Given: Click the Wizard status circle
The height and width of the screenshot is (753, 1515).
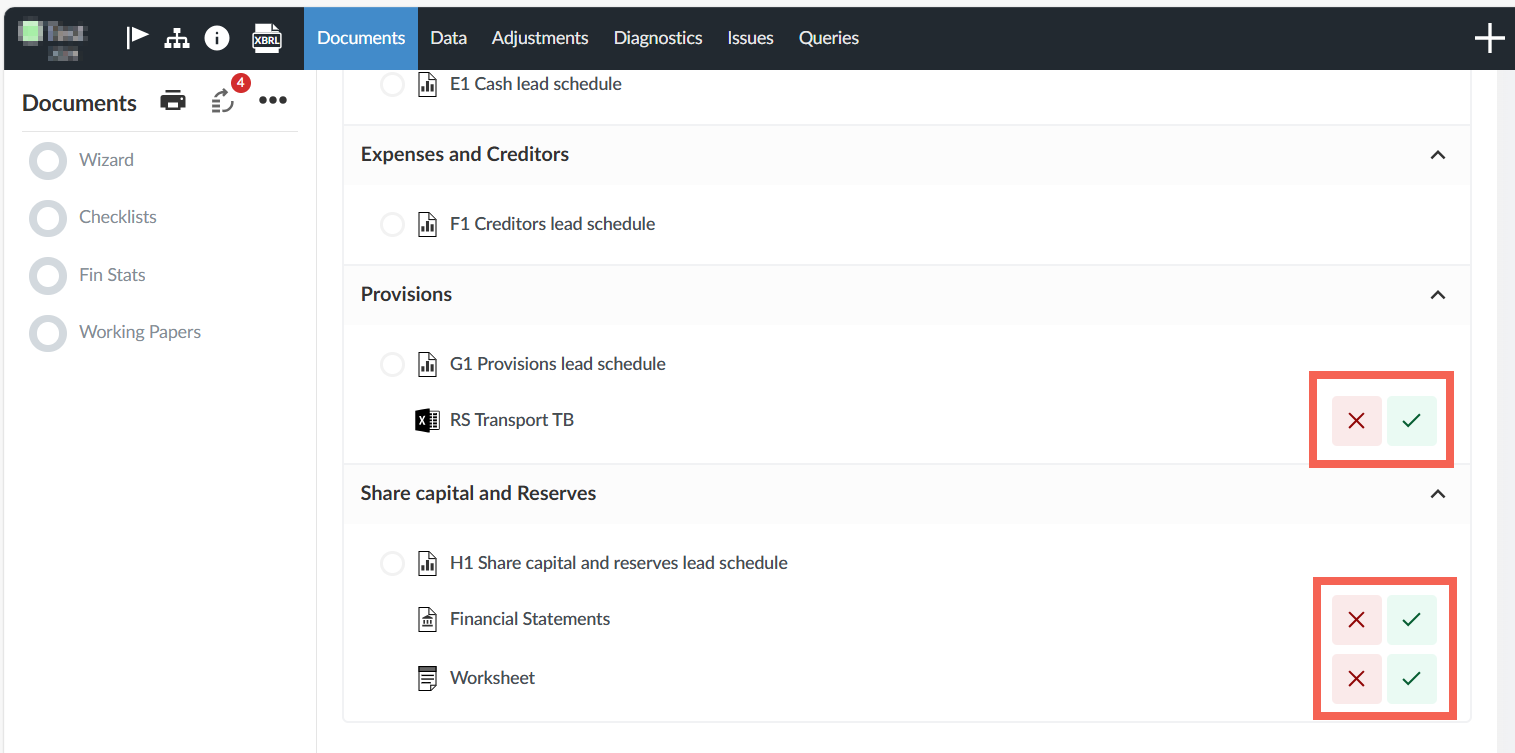Looking at the screenshot, I should coord(48,160).
